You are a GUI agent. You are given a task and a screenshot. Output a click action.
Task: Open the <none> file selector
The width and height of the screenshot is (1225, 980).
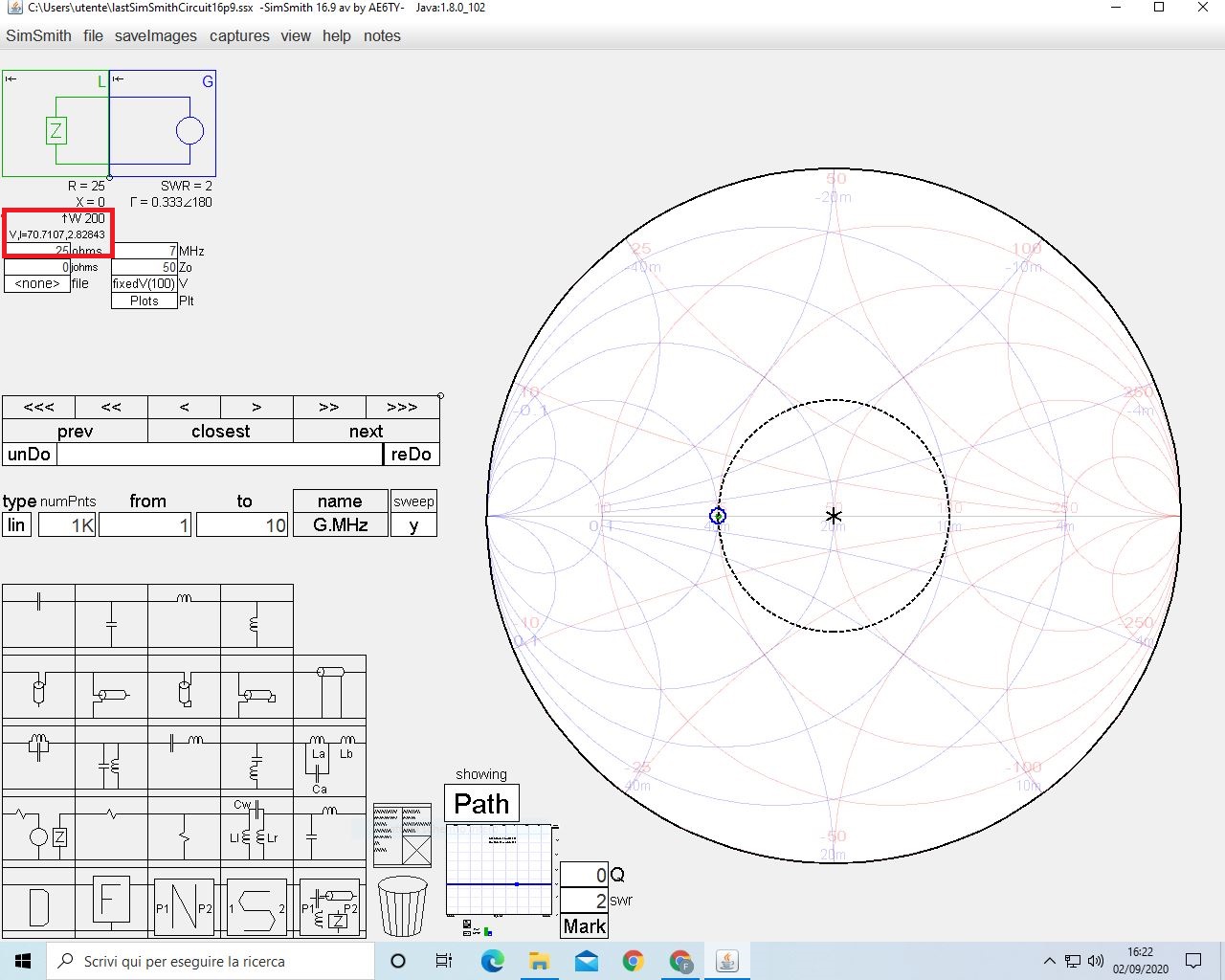coord(37,283)
